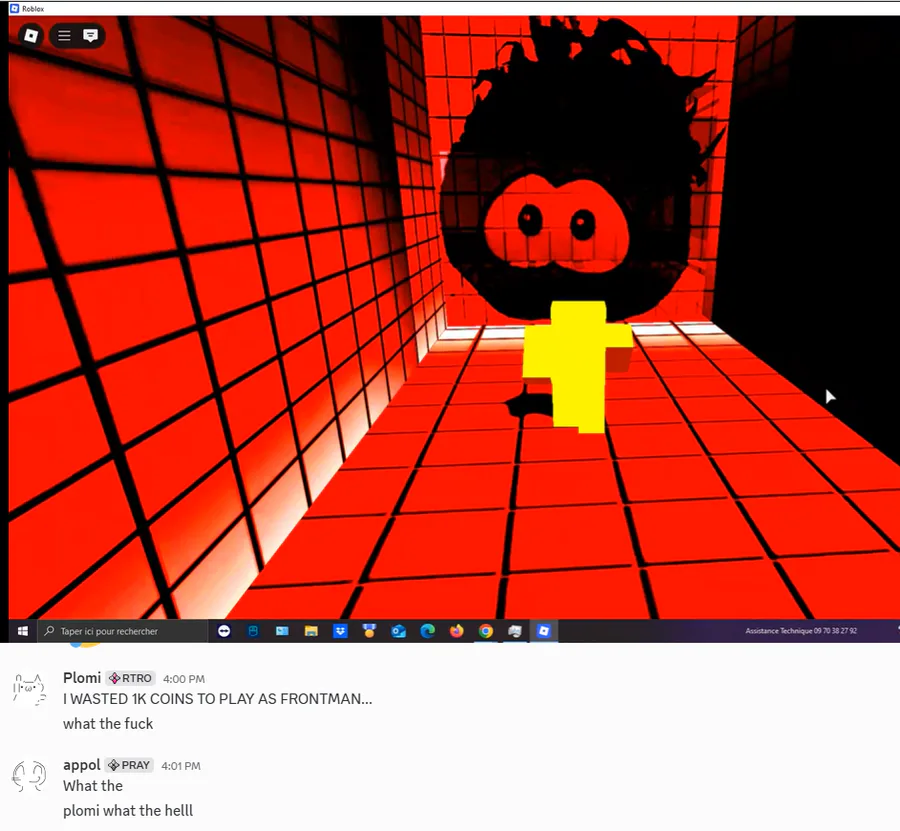Select the message 'plomi what the helll'
The width and height of the screenshot is (900, 831).
[128, 810]
